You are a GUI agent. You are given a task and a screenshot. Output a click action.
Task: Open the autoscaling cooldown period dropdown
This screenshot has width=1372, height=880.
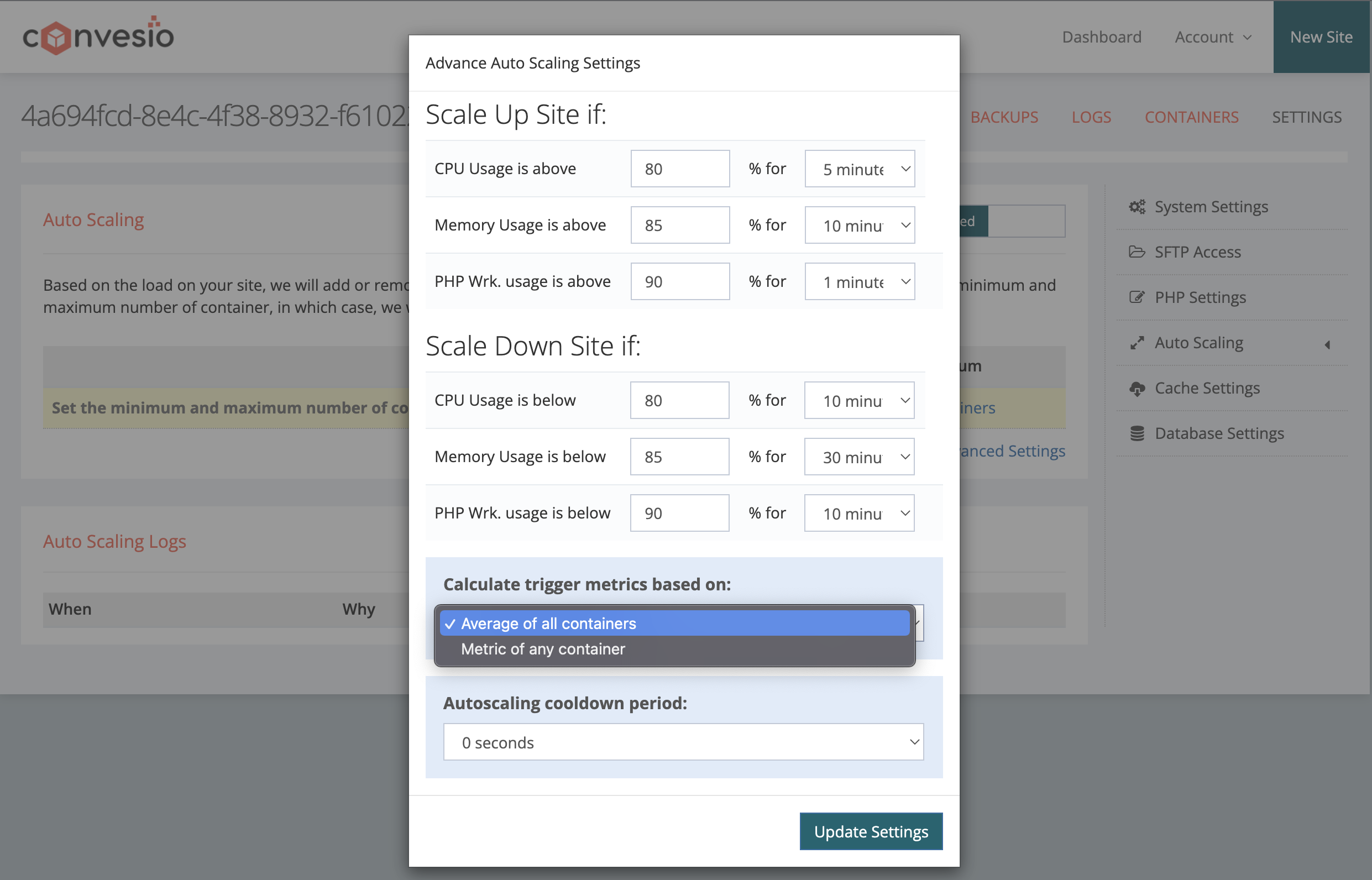click(x=683, y=742)
